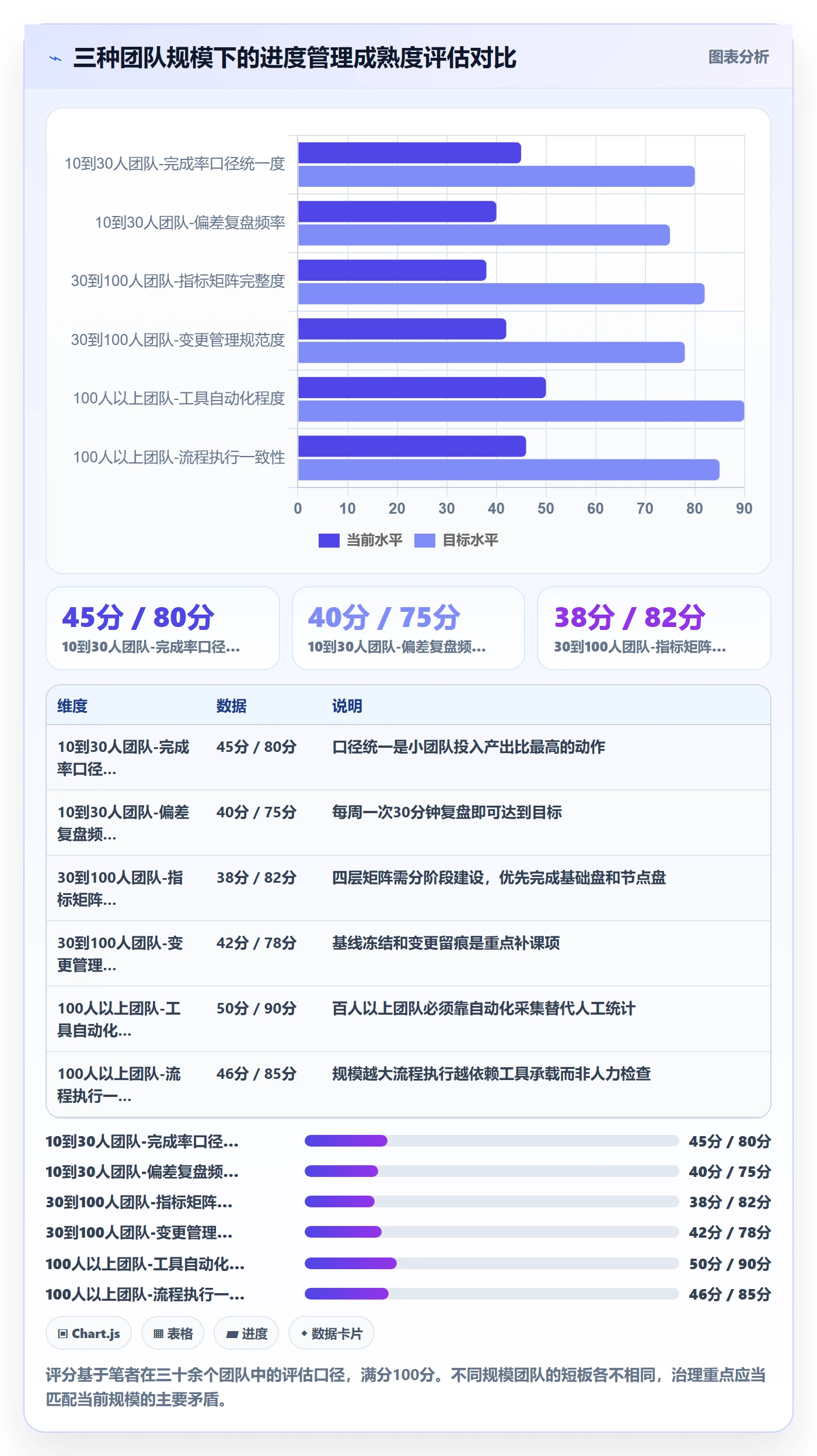
Task: Click the x-axis tick value 90
Action: pyautogui.click(x=744, y=508)
